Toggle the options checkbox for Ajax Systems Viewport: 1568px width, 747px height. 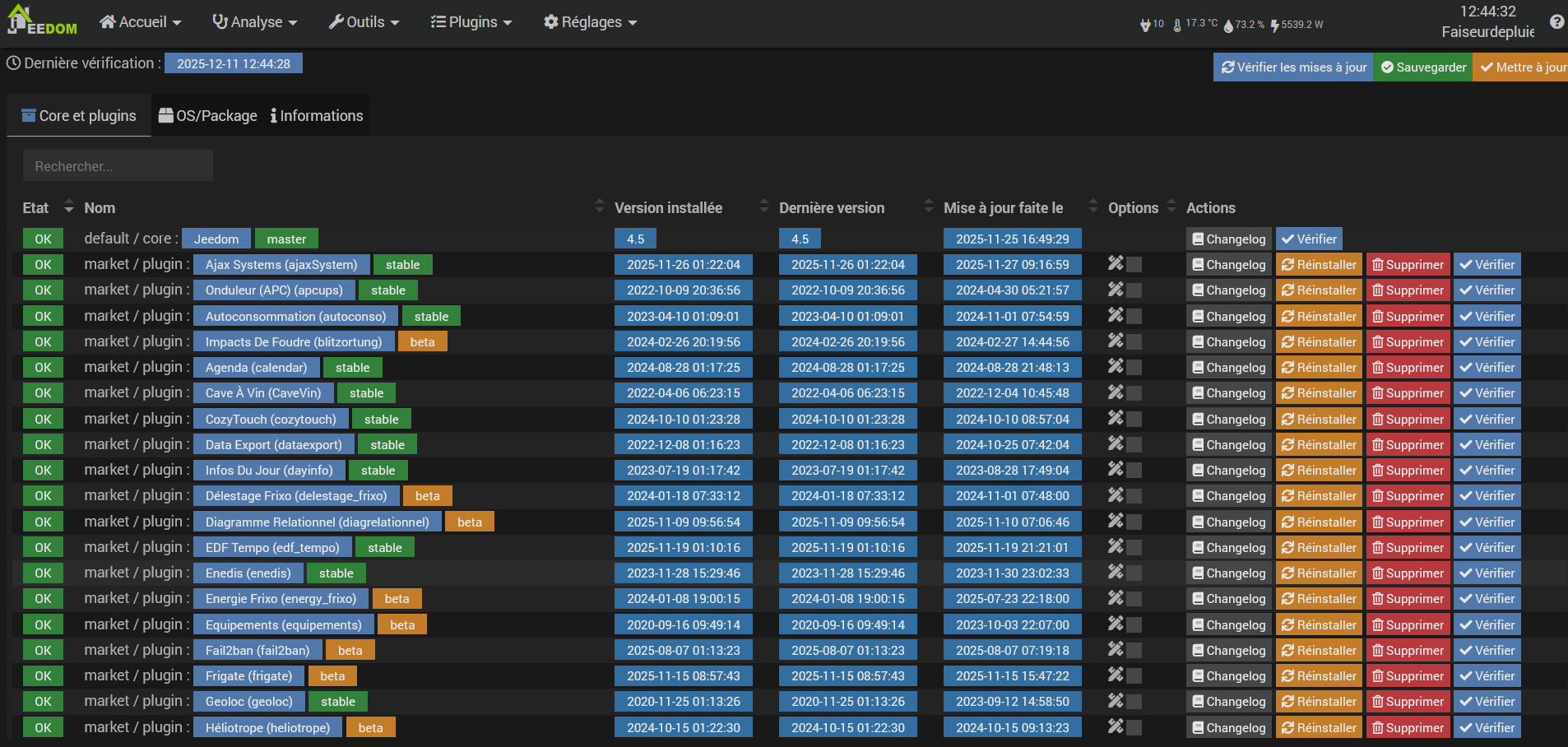pyautogui.click(x=1134, y=265)
